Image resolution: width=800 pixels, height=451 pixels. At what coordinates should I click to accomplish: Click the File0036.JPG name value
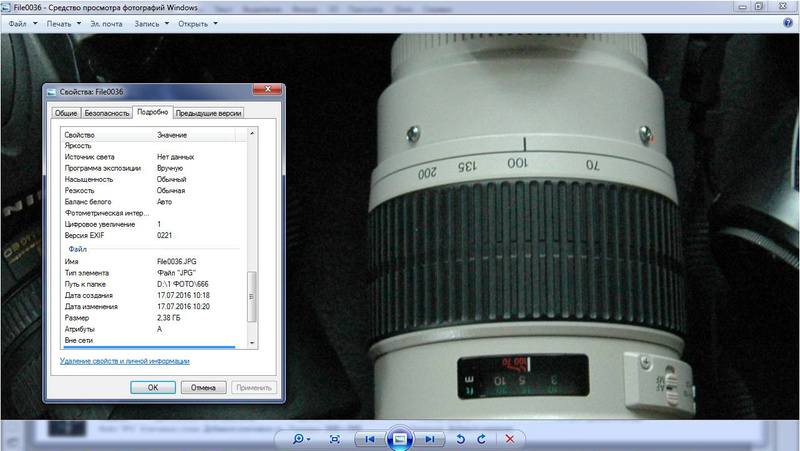(x=177, y=262)
